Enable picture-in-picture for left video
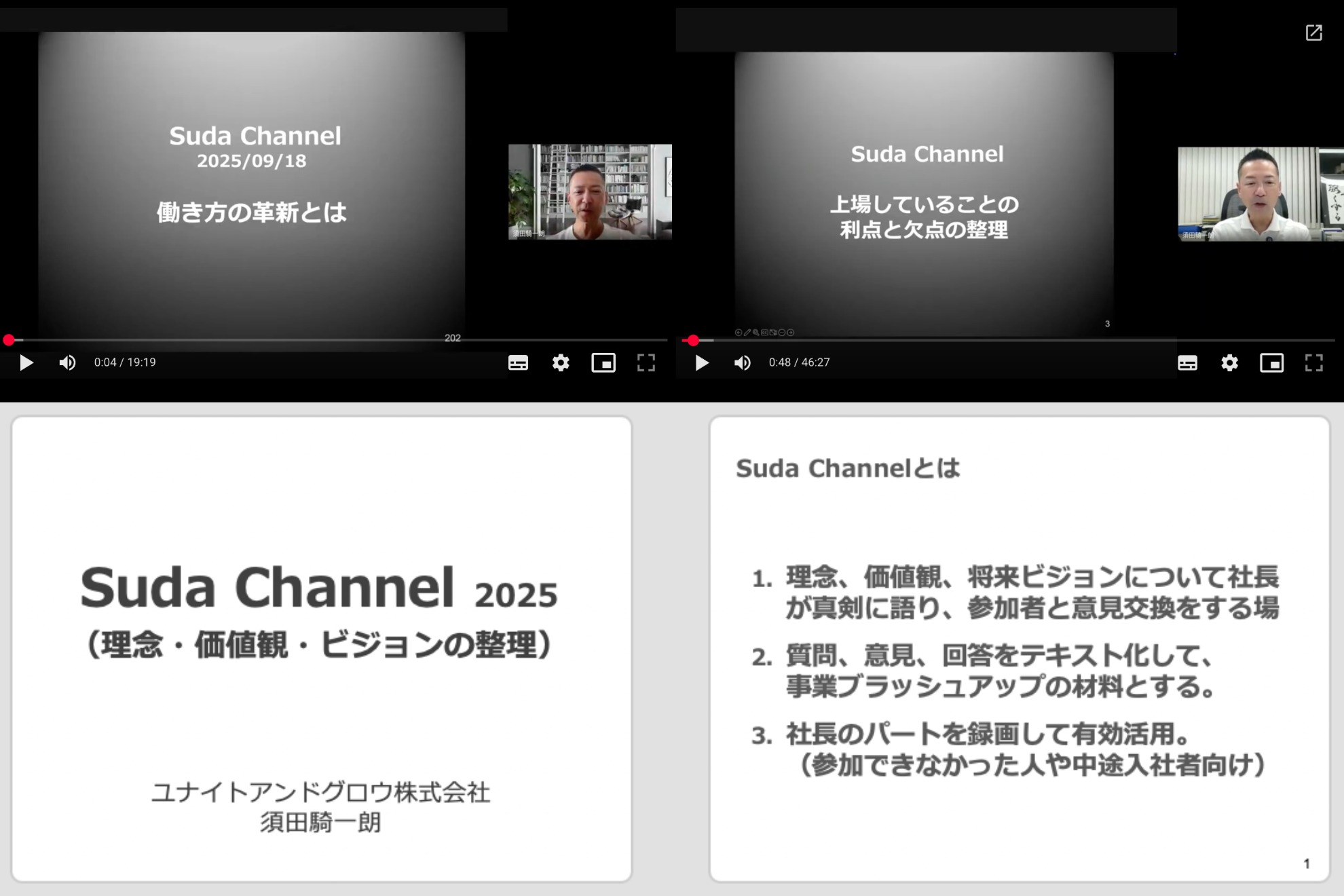This screenshot has height=896, width=1344. click(x=603, y=362)
